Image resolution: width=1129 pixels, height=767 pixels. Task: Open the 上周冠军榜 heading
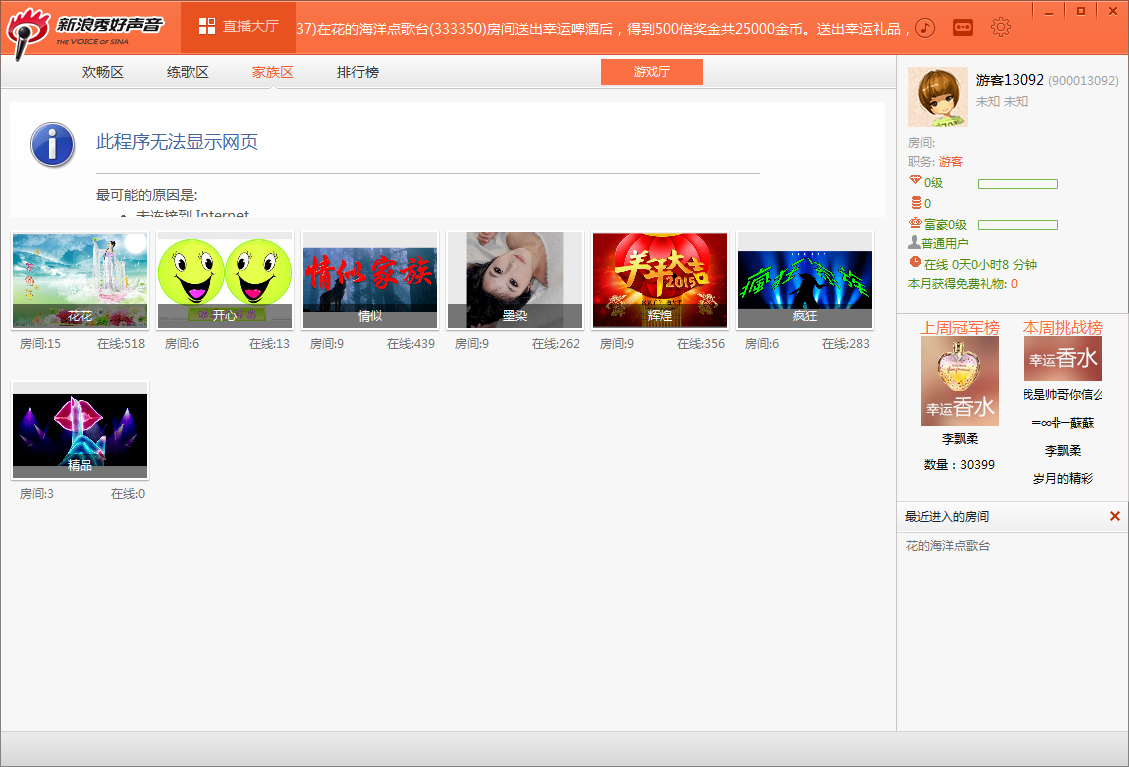coord(960,328)
